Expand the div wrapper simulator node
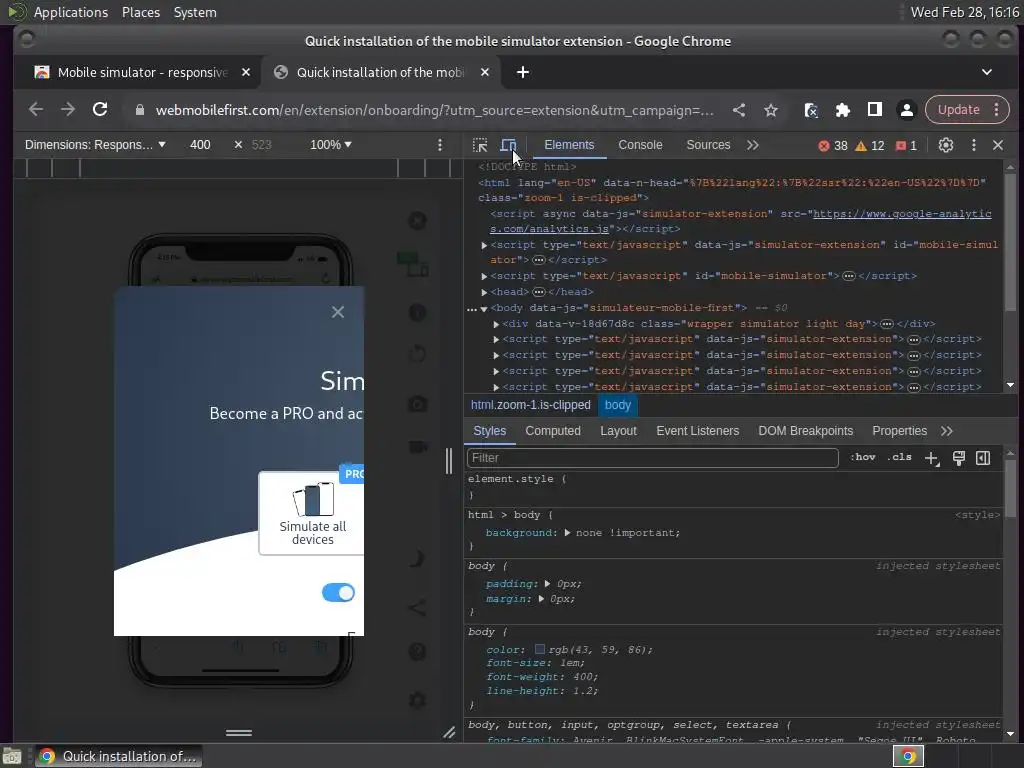The height and width of the screenshot is (768, 1024). 496,324
